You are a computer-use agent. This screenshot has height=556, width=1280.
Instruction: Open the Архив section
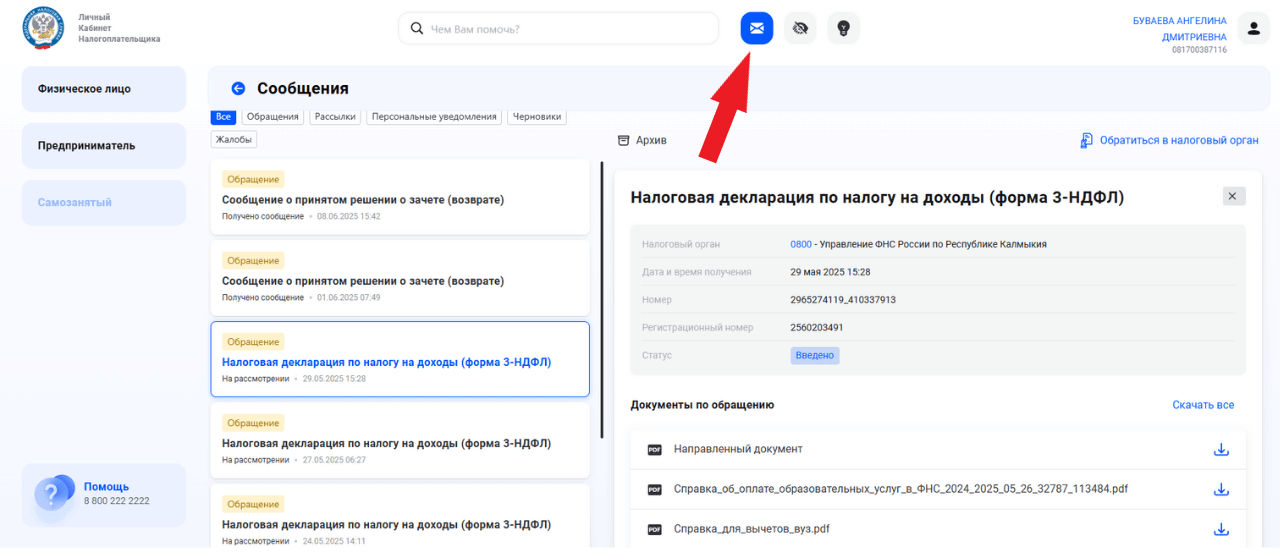(x=642, y=140)
